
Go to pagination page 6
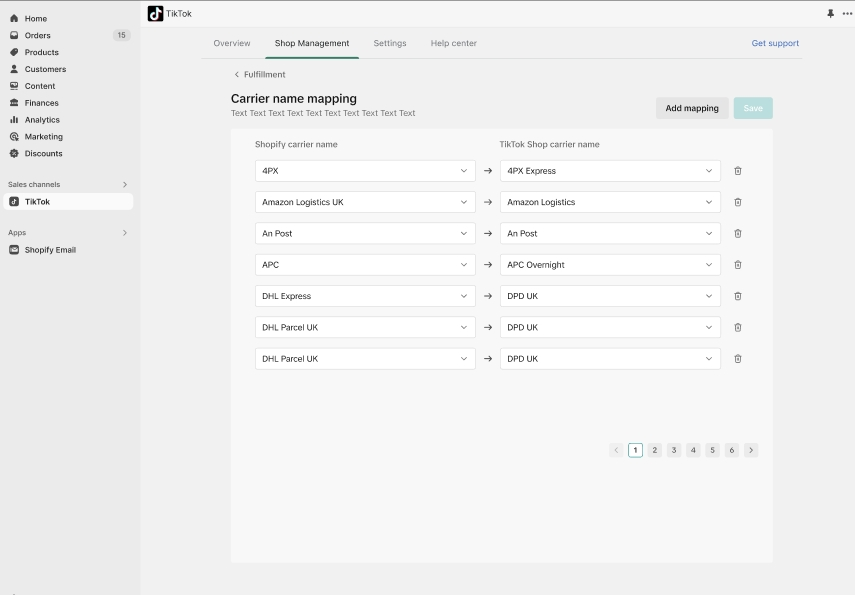click(x=732, y=450)
